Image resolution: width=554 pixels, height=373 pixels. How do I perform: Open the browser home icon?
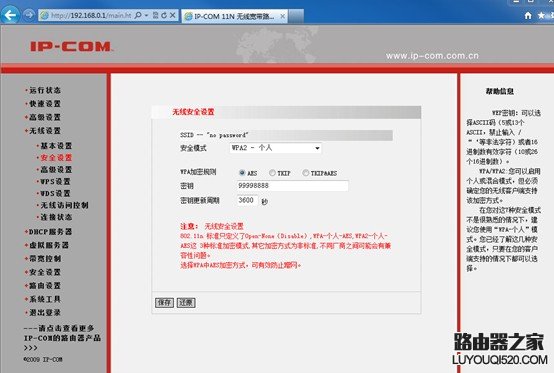(x=528, y=16)
